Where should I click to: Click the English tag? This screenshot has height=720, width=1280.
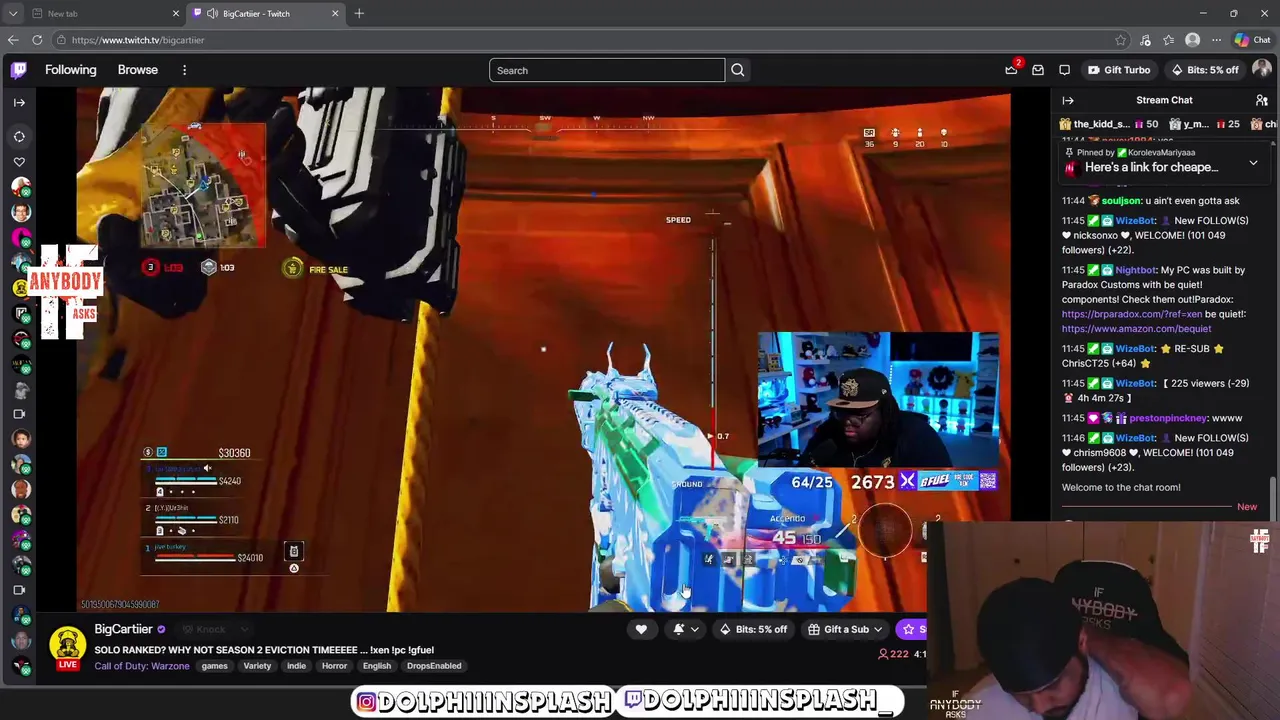point(377,666)
